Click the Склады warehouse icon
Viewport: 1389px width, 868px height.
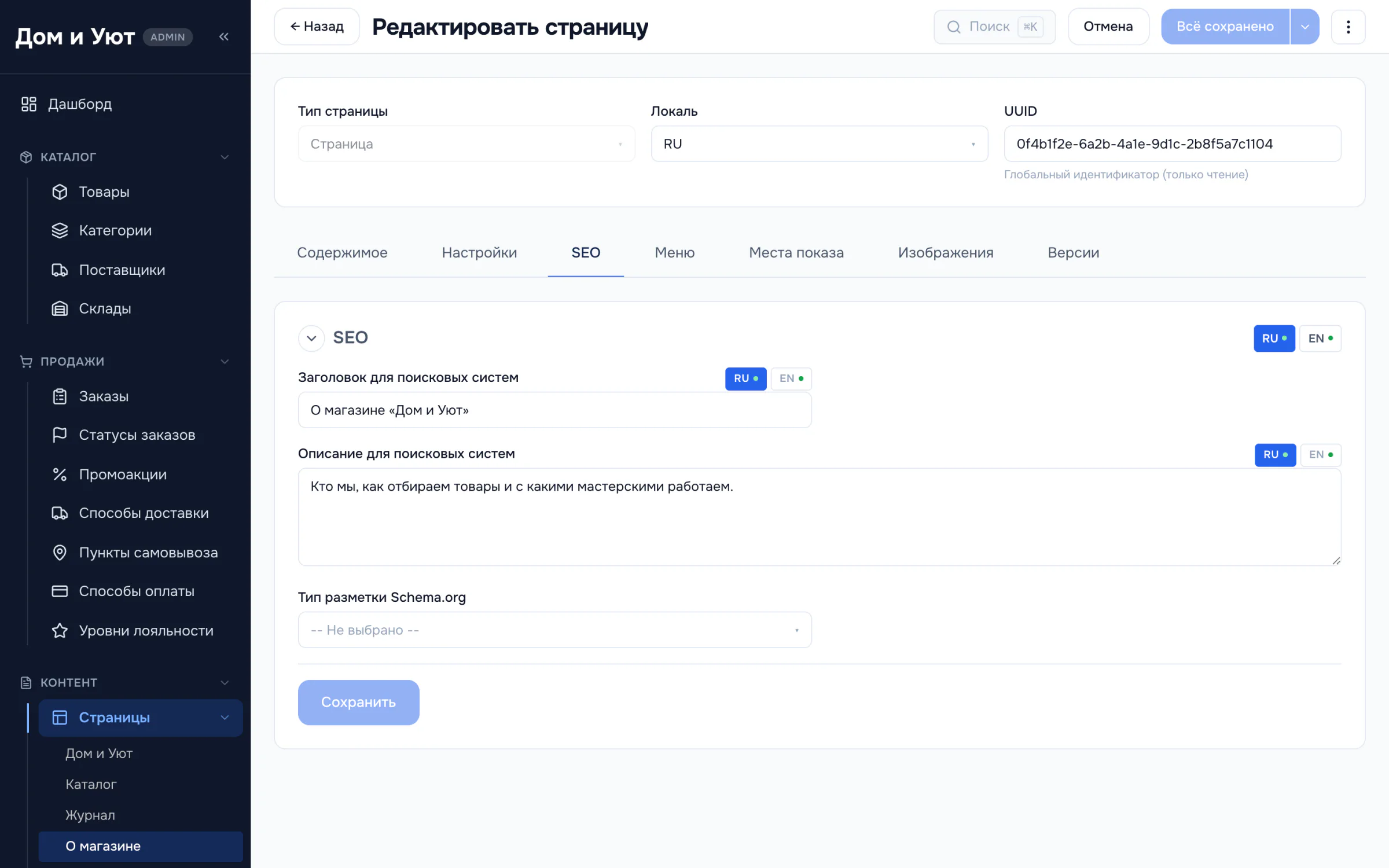pyautogui.click(x=60, y=308)
